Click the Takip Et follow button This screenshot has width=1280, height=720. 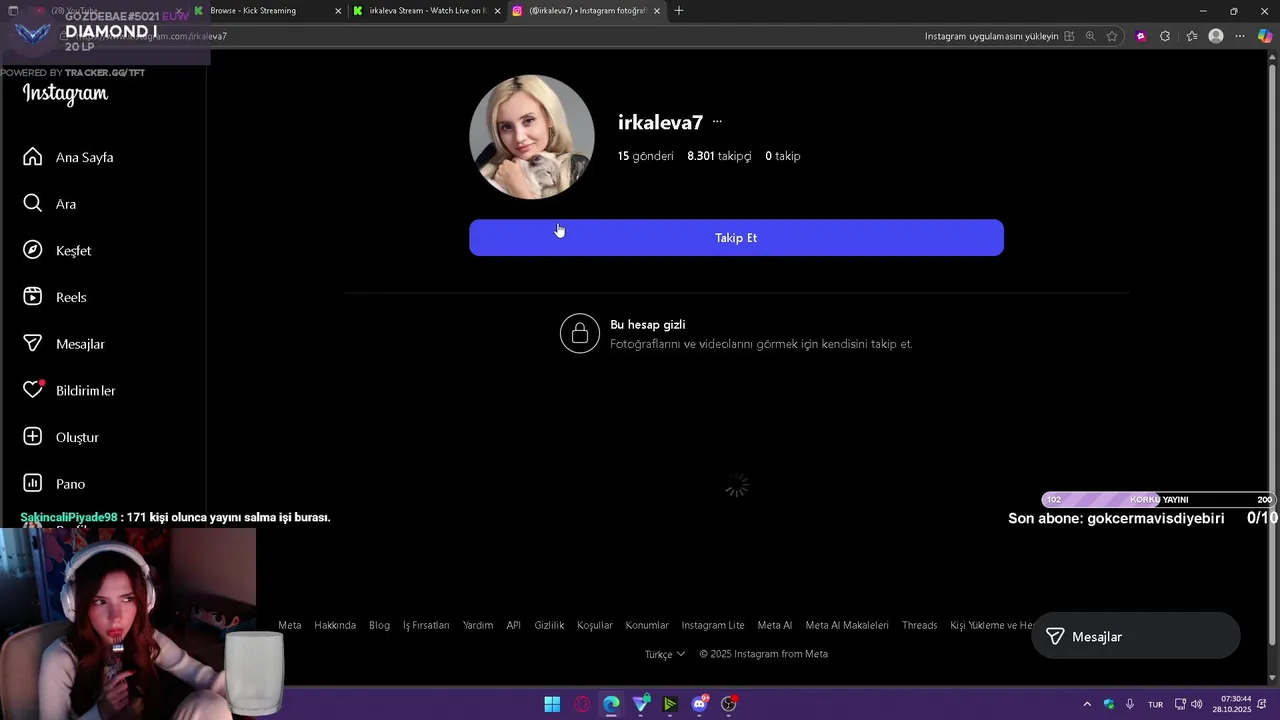click(x=736, y=238)
